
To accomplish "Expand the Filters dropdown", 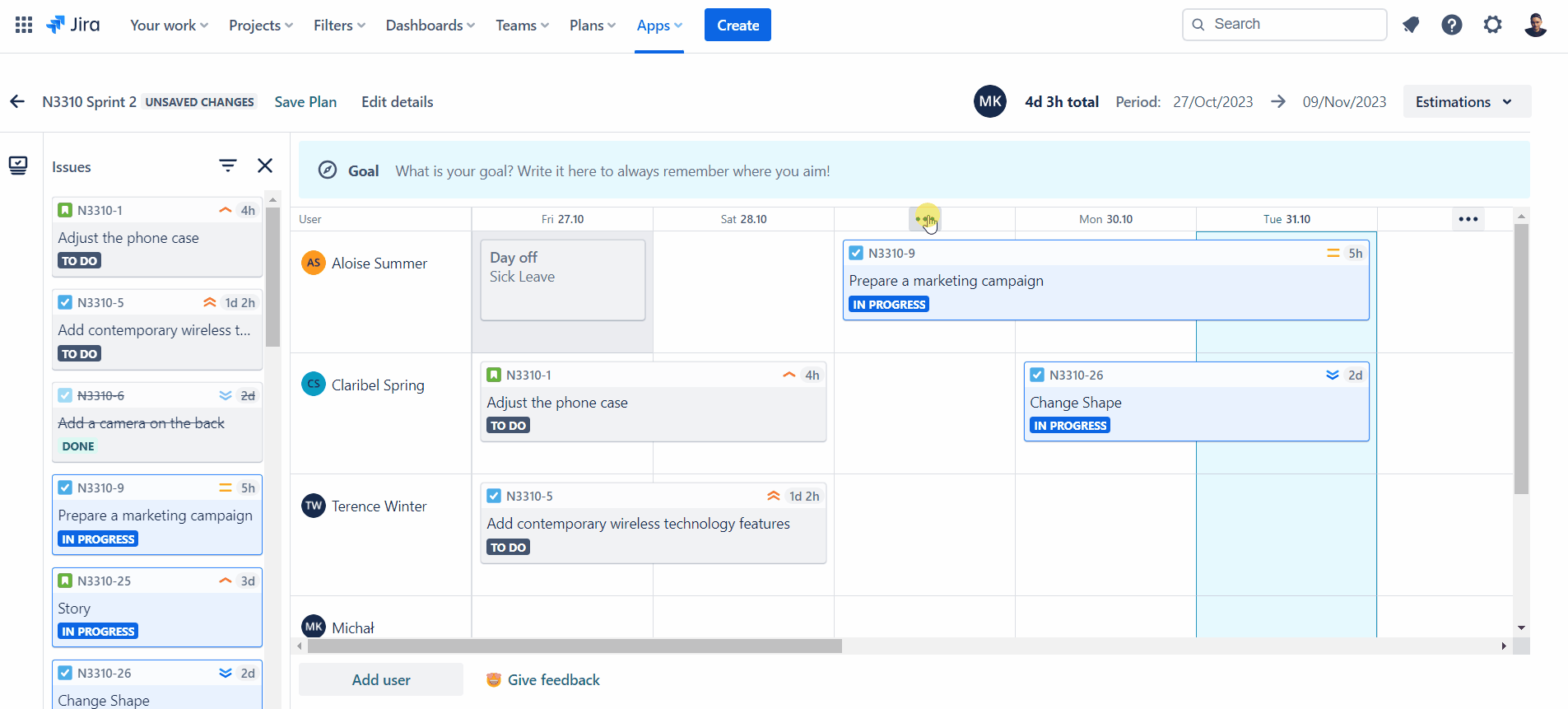I will (x=339, y=25).
